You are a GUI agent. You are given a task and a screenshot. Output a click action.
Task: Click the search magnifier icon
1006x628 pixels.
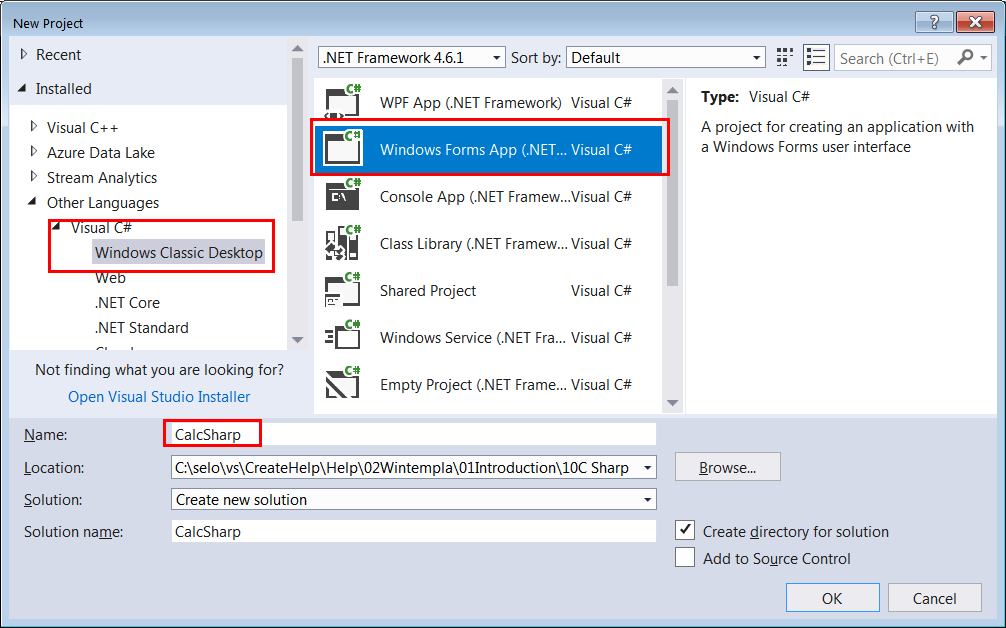click(965, 58)
